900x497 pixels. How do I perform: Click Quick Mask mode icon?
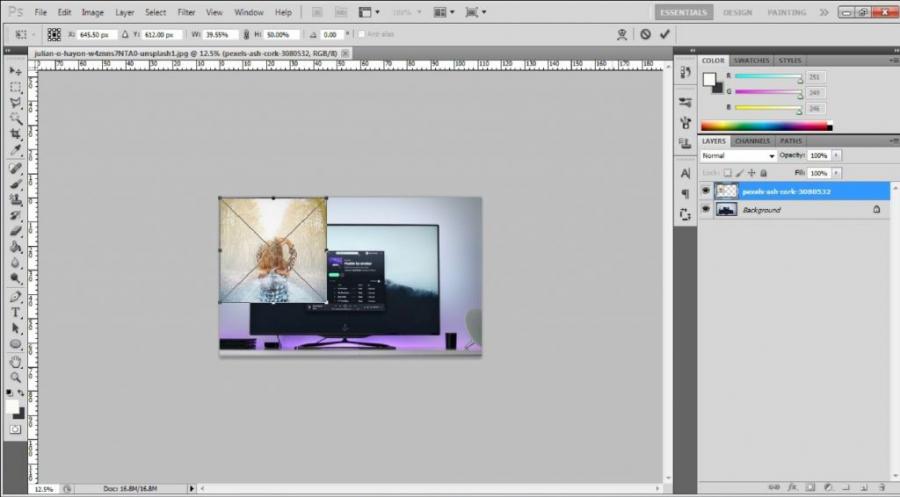15,429
